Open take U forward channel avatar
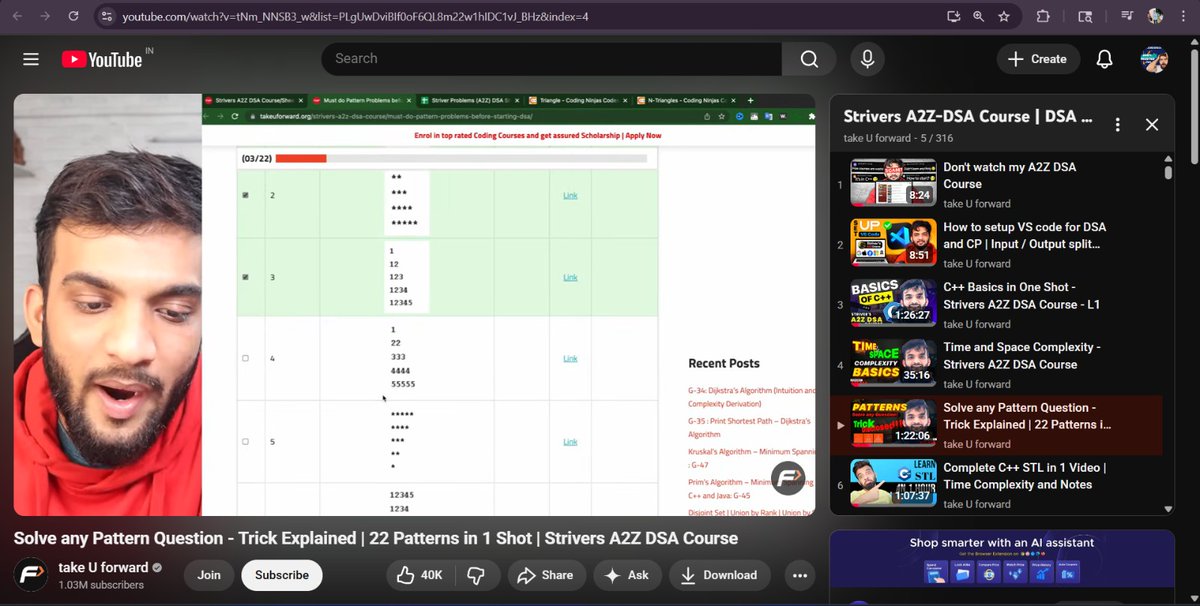The height and width of the screenshot is (606, 1200). 31,575
